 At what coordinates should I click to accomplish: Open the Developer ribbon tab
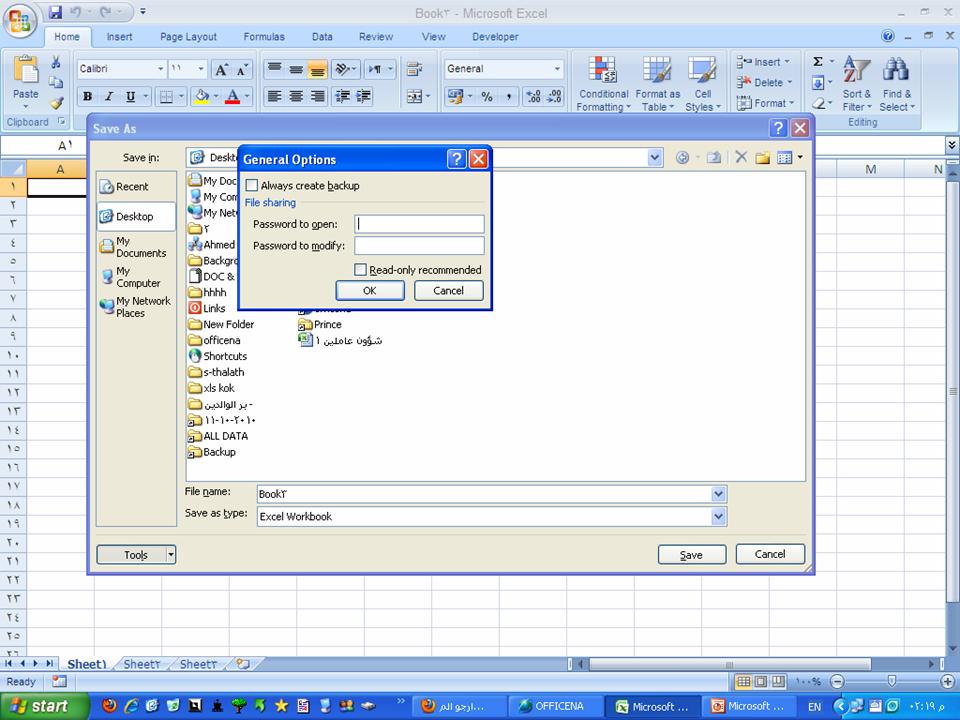pyautogui.click(x=495, y=37)
